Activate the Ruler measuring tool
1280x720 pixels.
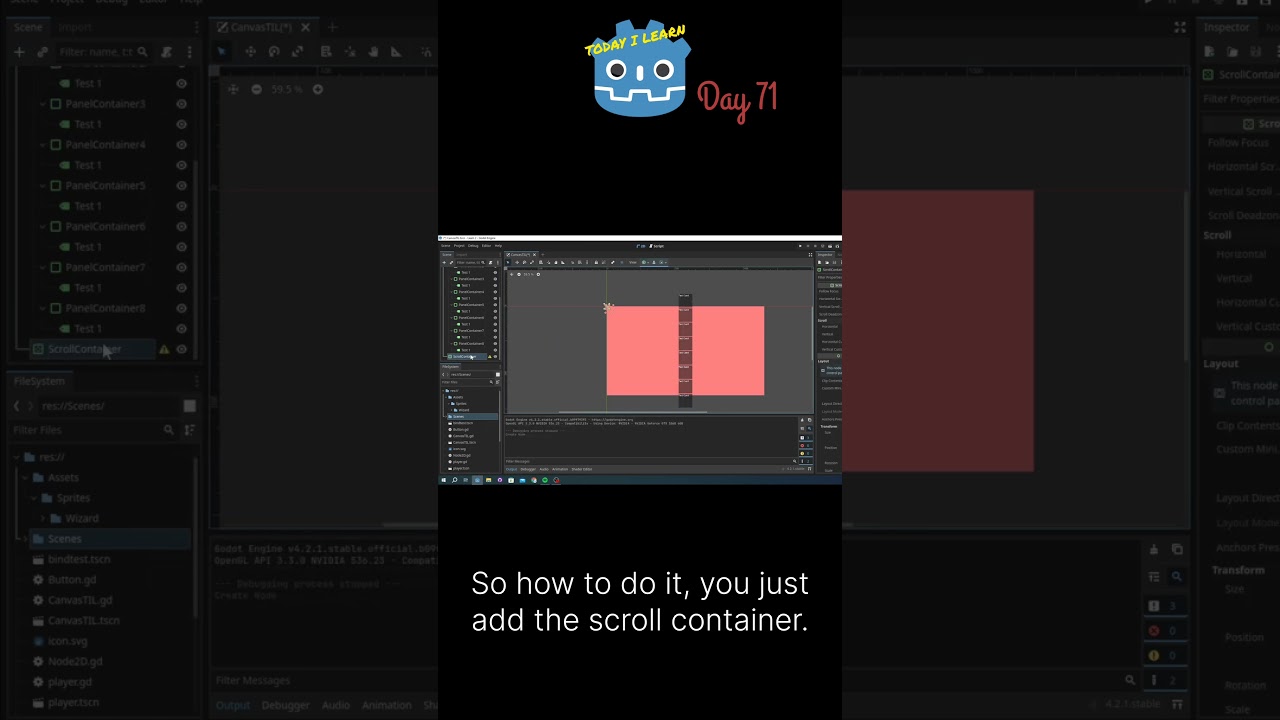click(x=396, y=52)
